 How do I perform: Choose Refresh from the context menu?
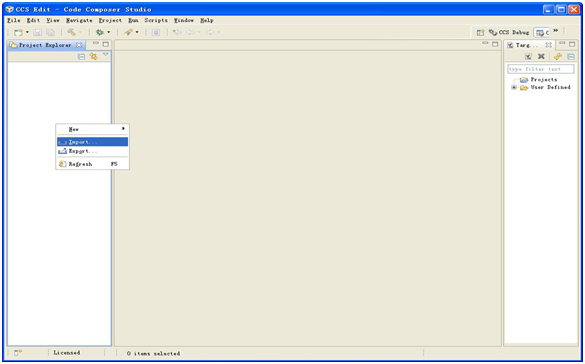click(93, 164)
